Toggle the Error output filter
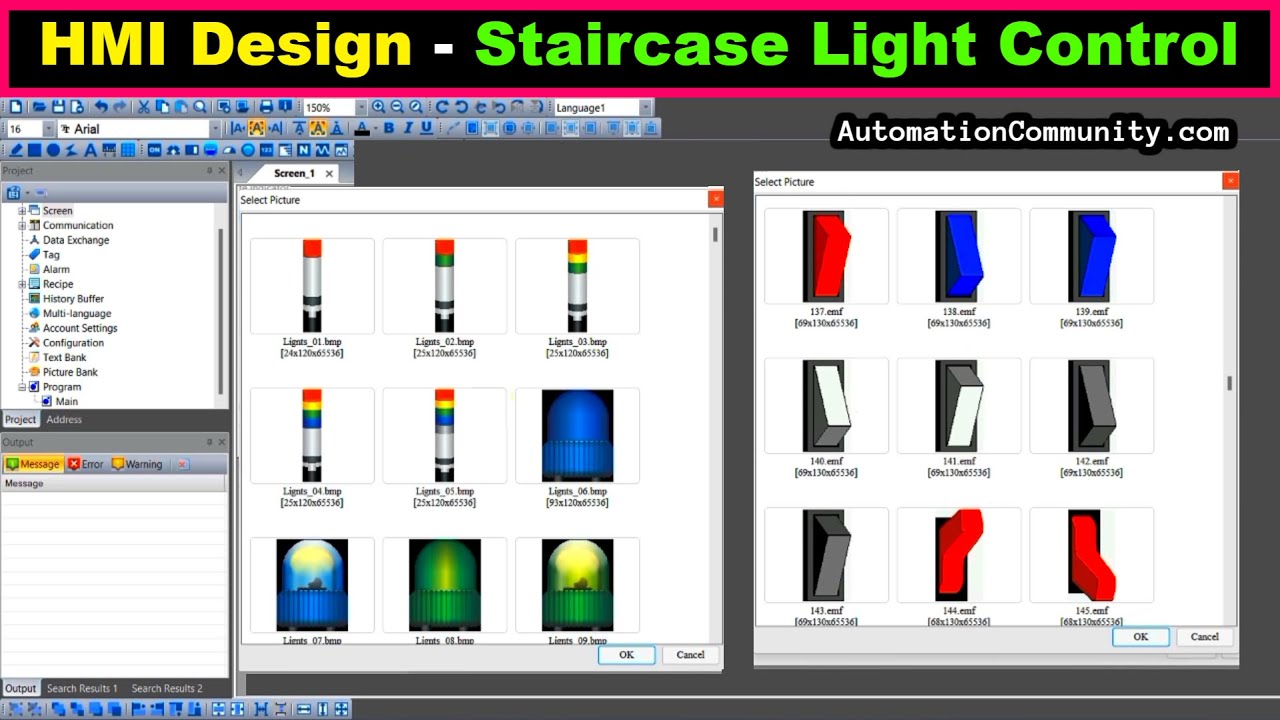Viewport: 1280px width, 720px height. [x=85, y=464]
